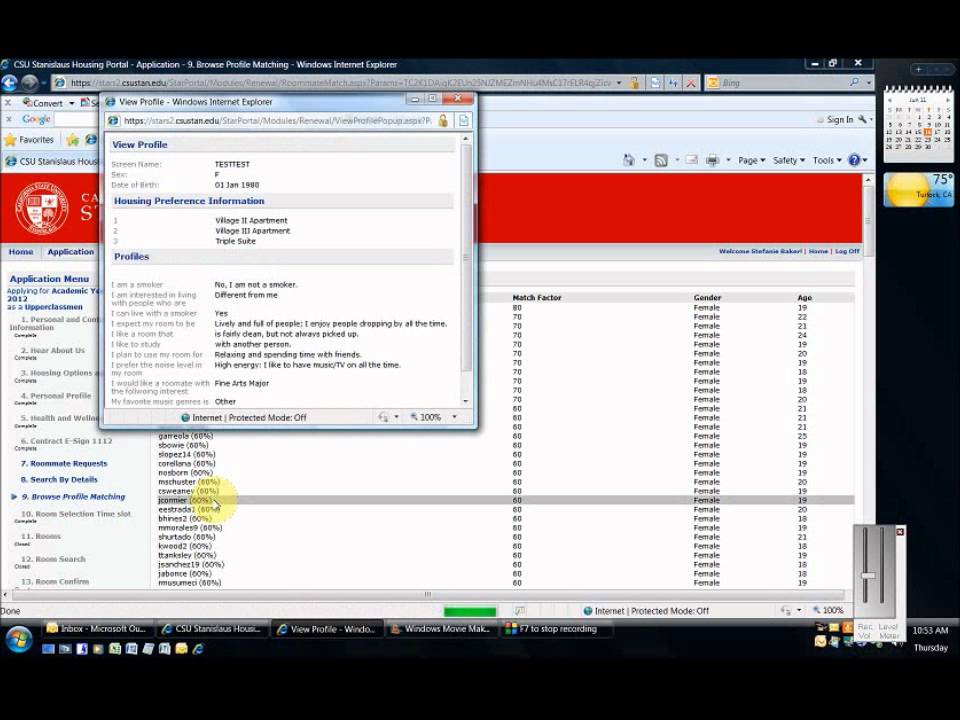This screenshot has height=720, width=960.
Task: Open 8. Search By Details link
Action: (x=59, y=479)
